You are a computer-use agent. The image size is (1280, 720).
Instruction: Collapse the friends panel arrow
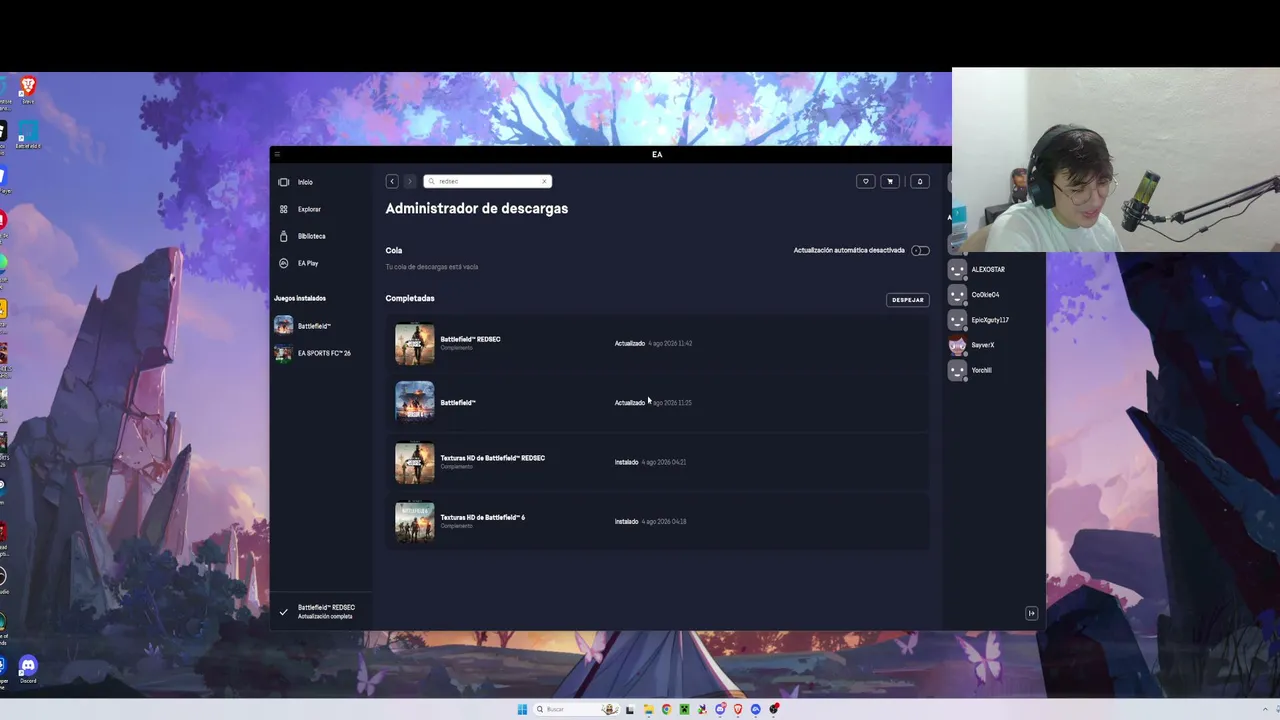(1032, 613)
